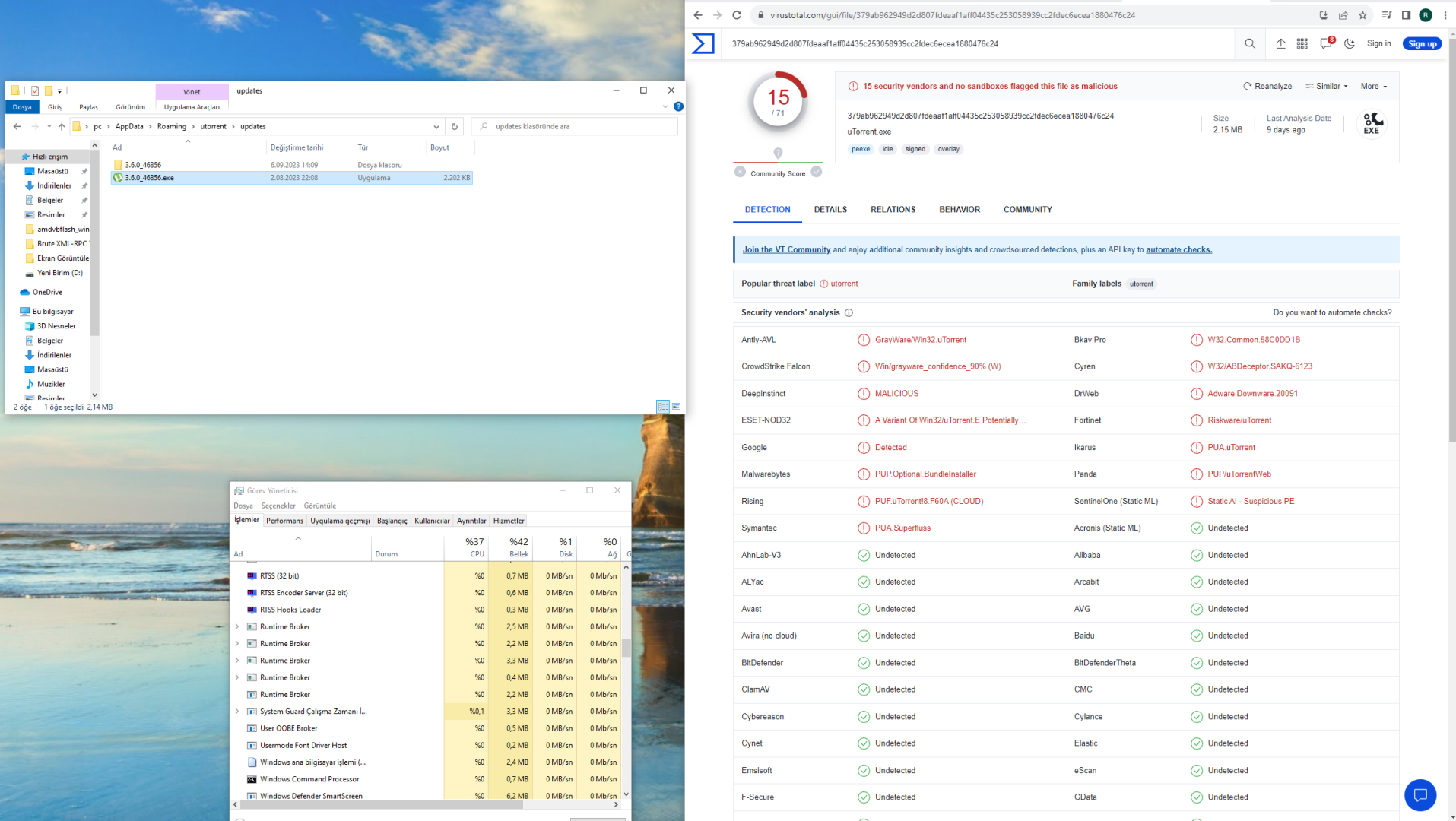The height and width of the screenshot is (821, 1456).
Task: Sort files by Değiştirme tarihi column
Action: click(297, 147)
